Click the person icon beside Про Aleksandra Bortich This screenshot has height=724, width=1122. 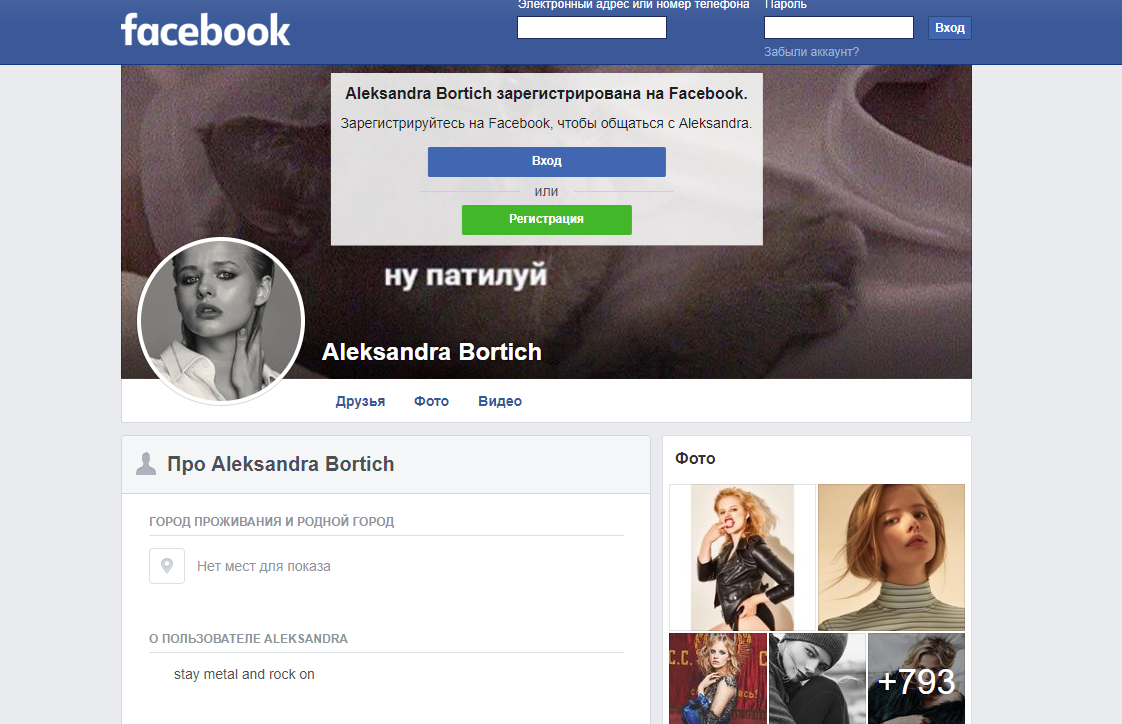[x=146, y=464]
